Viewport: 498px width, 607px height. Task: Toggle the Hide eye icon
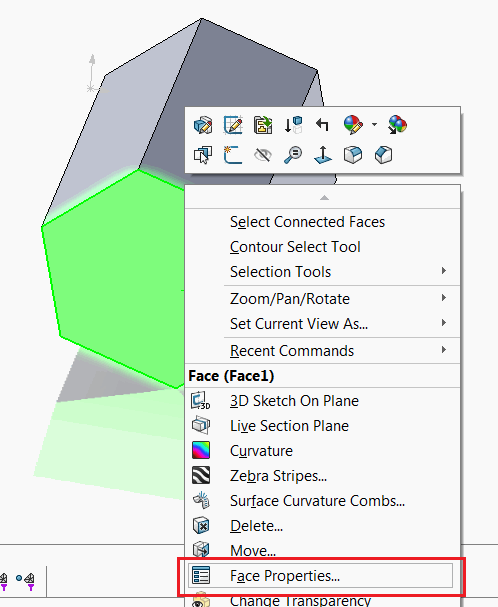[x=263, y=155]
